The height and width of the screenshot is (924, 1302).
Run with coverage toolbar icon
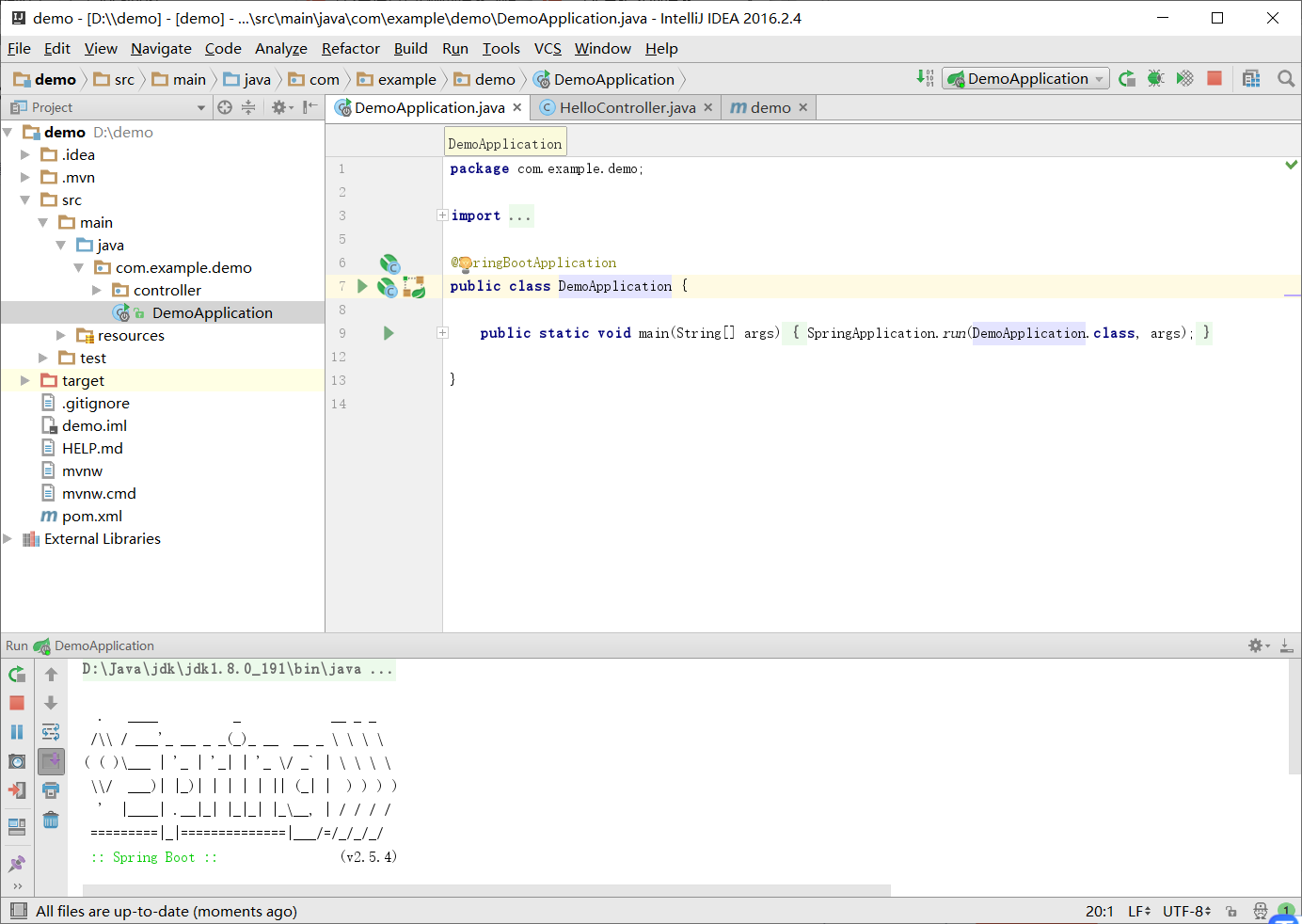tap(1185, 78)
